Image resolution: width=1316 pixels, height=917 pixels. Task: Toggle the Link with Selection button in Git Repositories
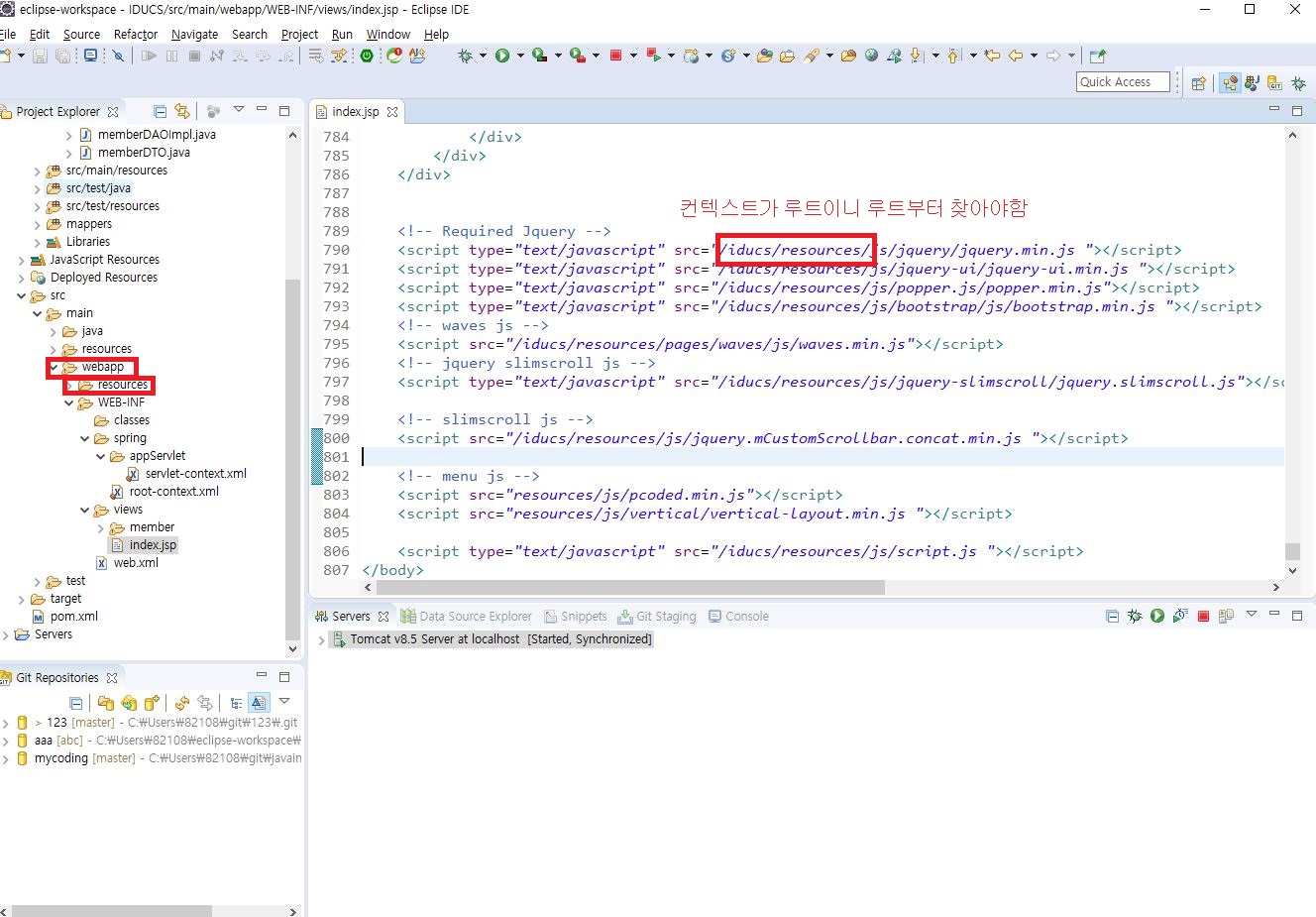click(x=205, y=703)
